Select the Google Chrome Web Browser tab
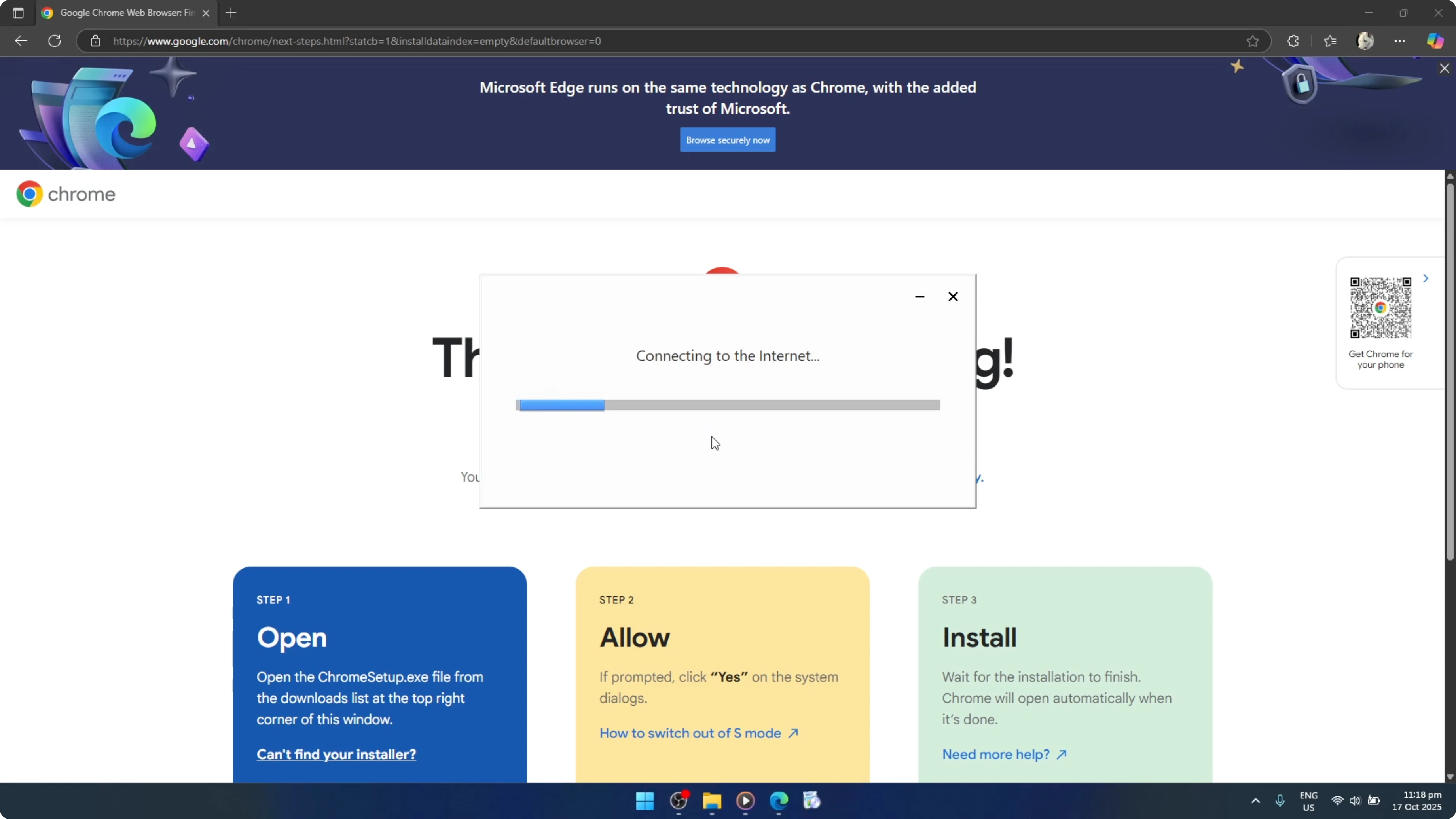 [x=119, y=12]
